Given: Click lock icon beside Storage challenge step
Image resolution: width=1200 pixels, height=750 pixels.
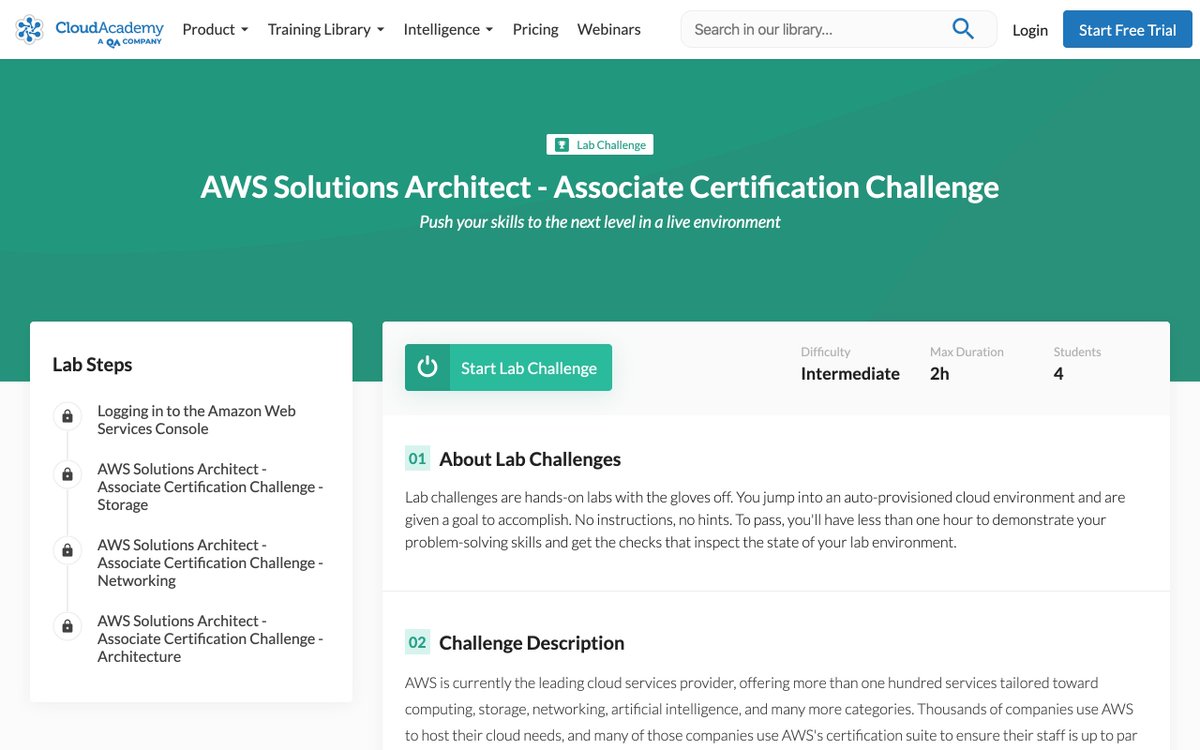Looking at the screenshot, I should [x=67, y=474].
